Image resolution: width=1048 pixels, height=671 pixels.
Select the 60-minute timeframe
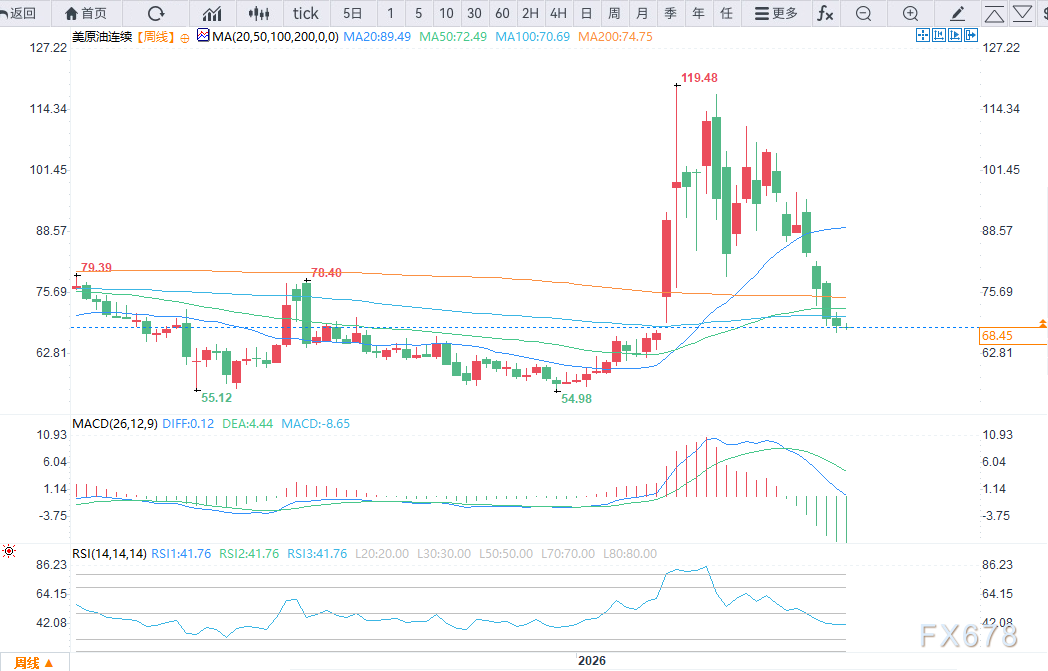point(503,13)
